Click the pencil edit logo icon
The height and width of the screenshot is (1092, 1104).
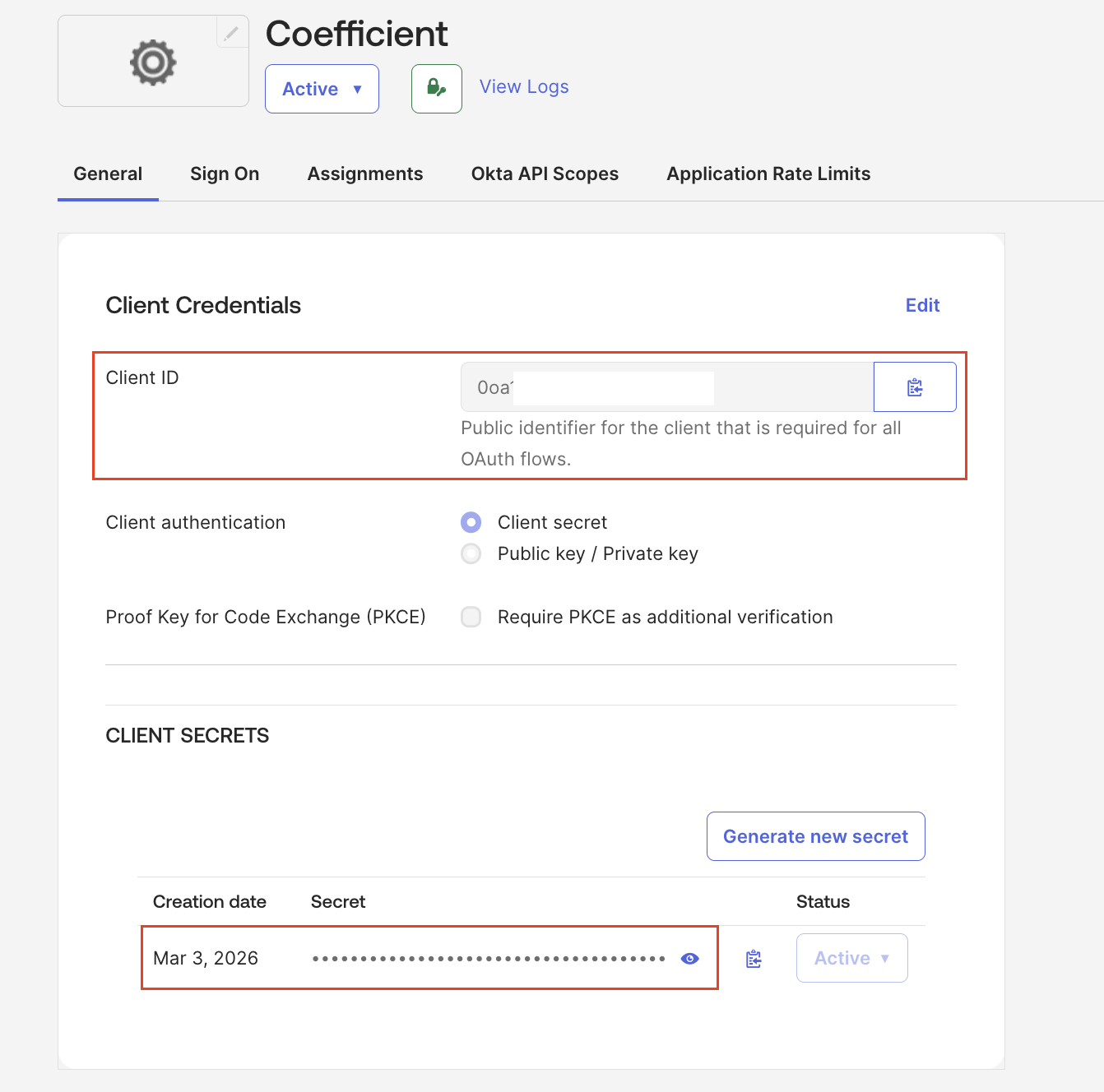coord(231,33)
